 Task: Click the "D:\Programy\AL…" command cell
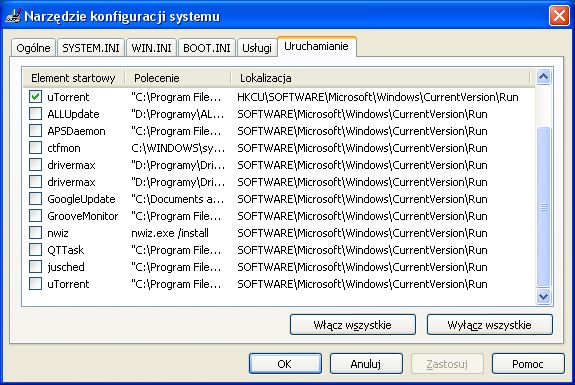click(177, 114)
